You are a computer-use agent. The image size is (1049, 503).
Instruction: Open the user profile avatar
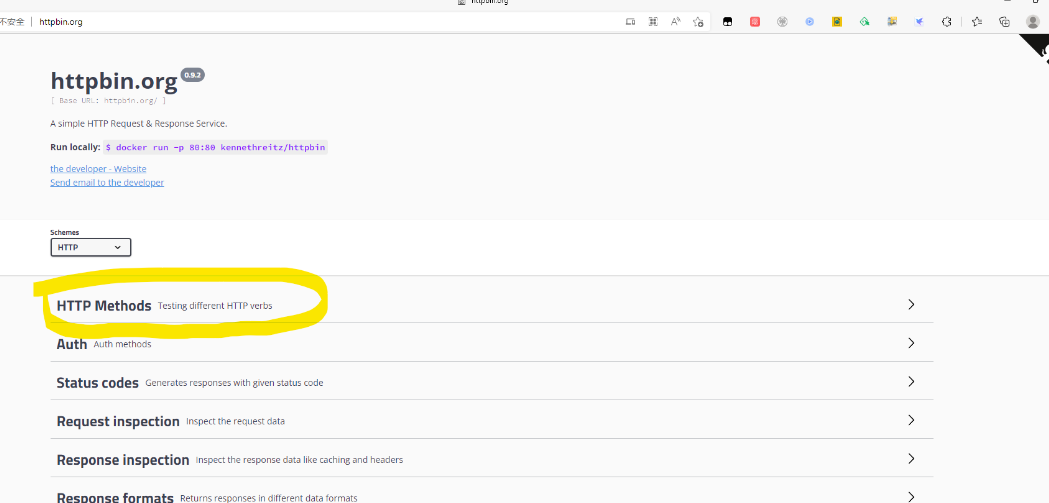tap(1032, 22)
